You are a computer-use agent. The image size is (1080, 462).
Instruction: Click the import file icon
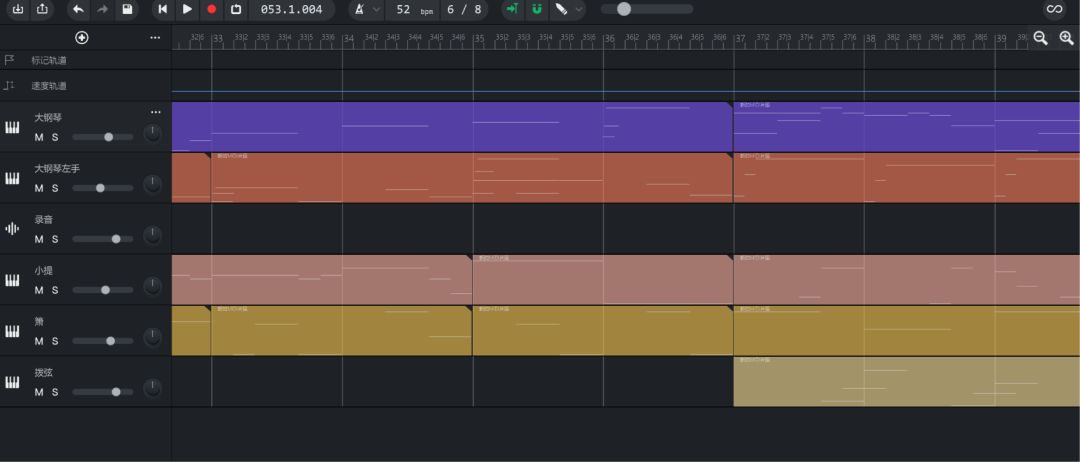tap(18, 9)
